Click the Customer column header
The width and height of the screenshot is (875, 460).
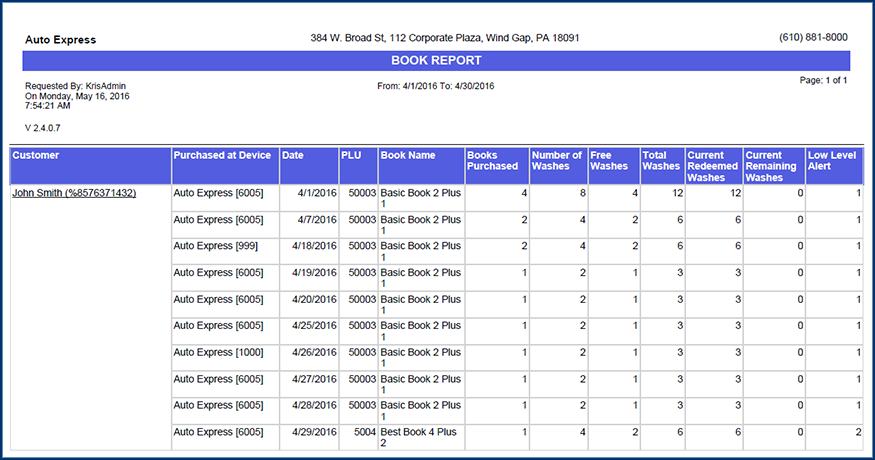[x=36, y=156]
